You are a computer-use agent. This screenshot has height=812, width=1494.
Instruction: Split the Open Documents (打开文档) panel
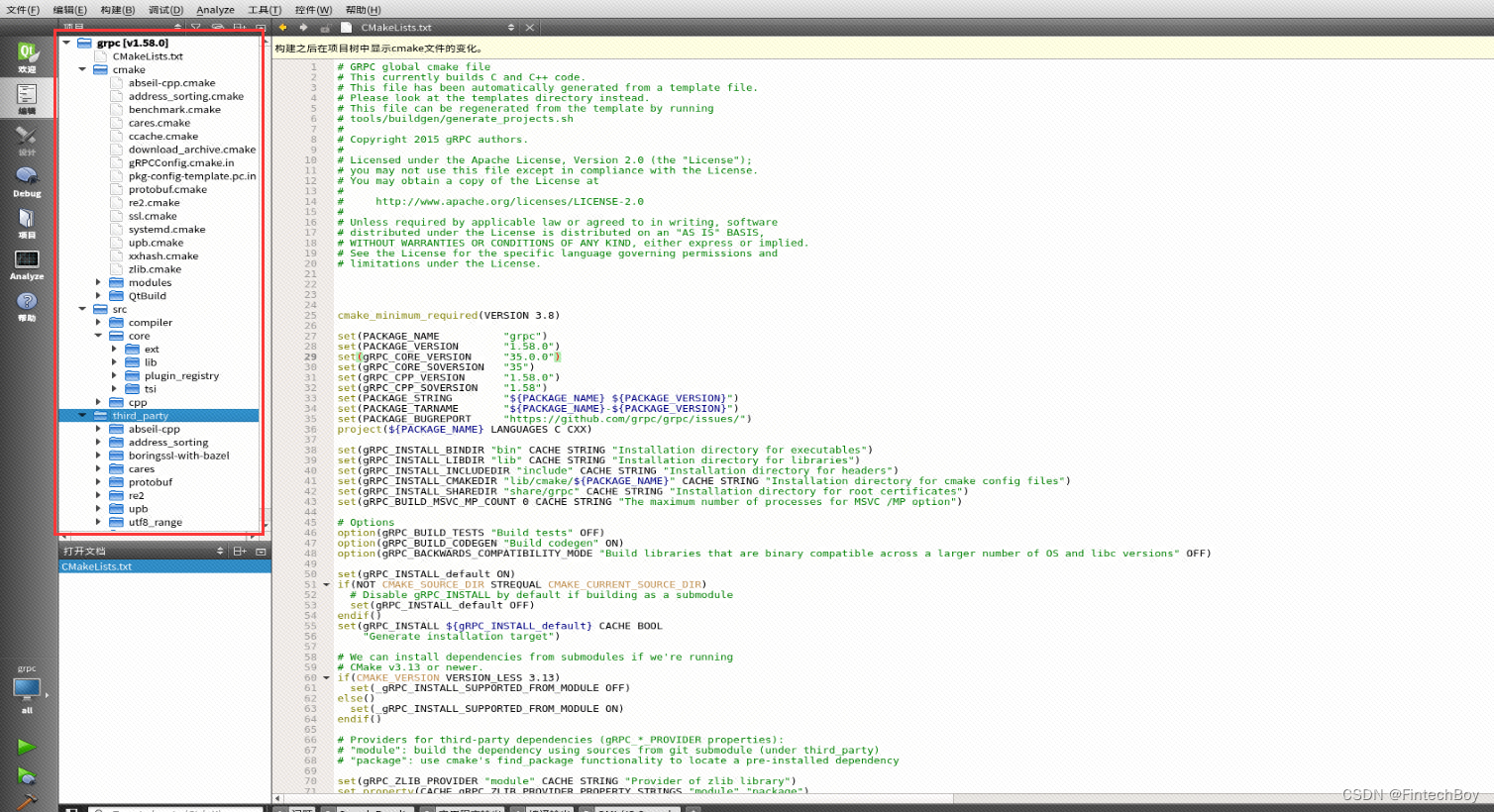[x=239, y=552]
